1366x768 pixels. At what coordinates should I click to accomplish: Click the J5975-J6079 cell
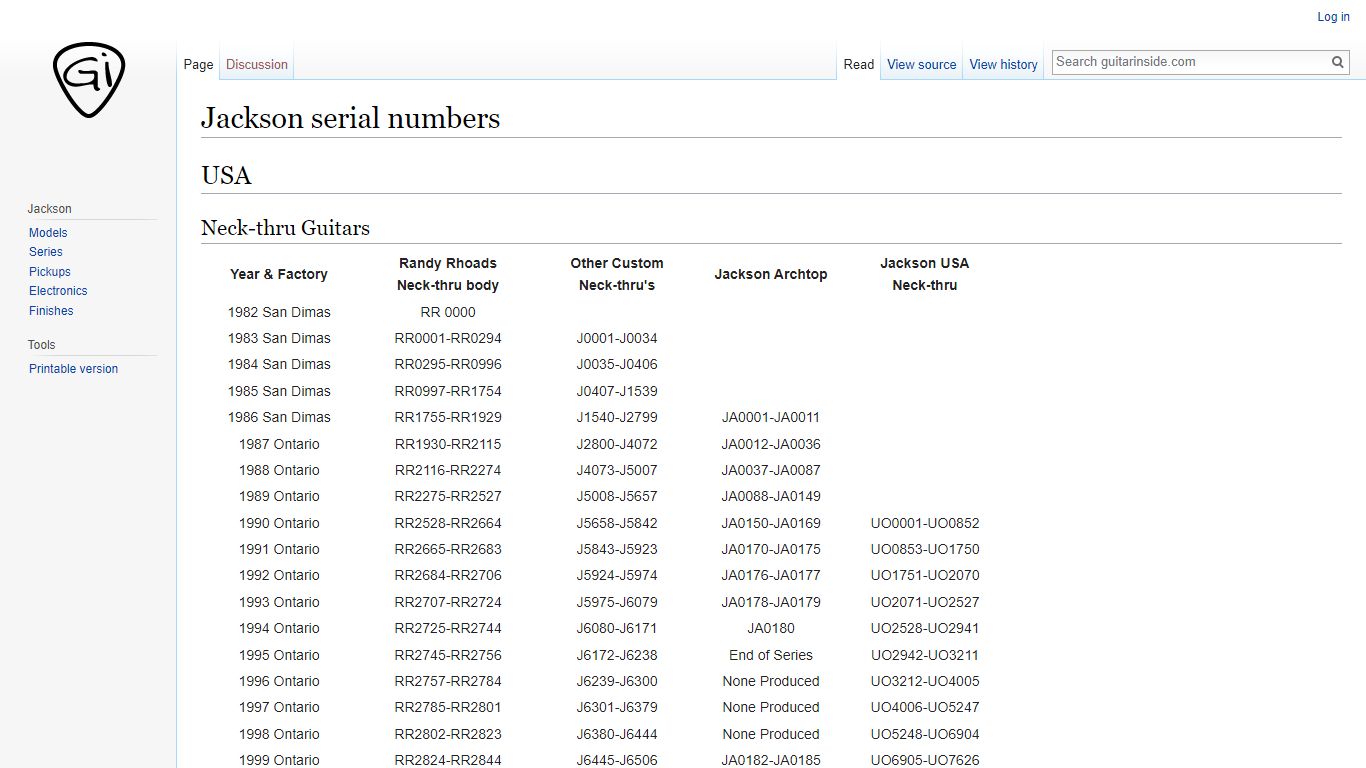pyautogui.click(x=617, y=602)
